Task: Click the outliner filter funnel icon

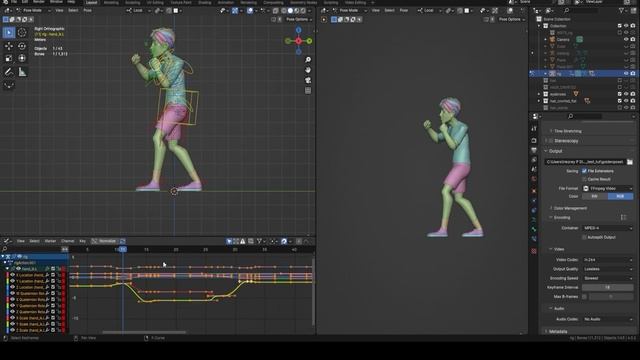Action: pyautogui.click(x=621, y=11)
